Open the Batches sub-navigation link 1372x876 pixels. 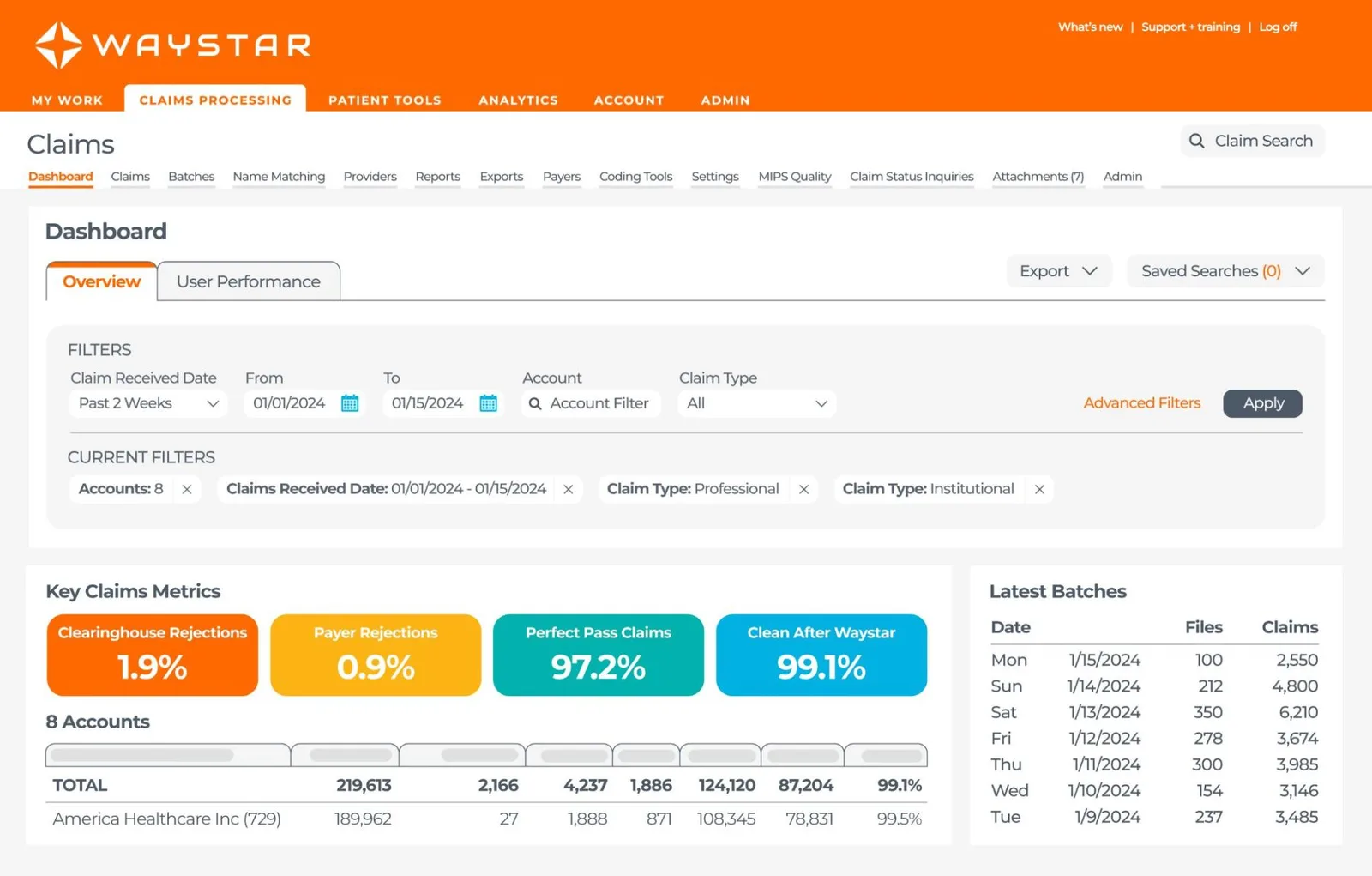[x=191, y=177]
